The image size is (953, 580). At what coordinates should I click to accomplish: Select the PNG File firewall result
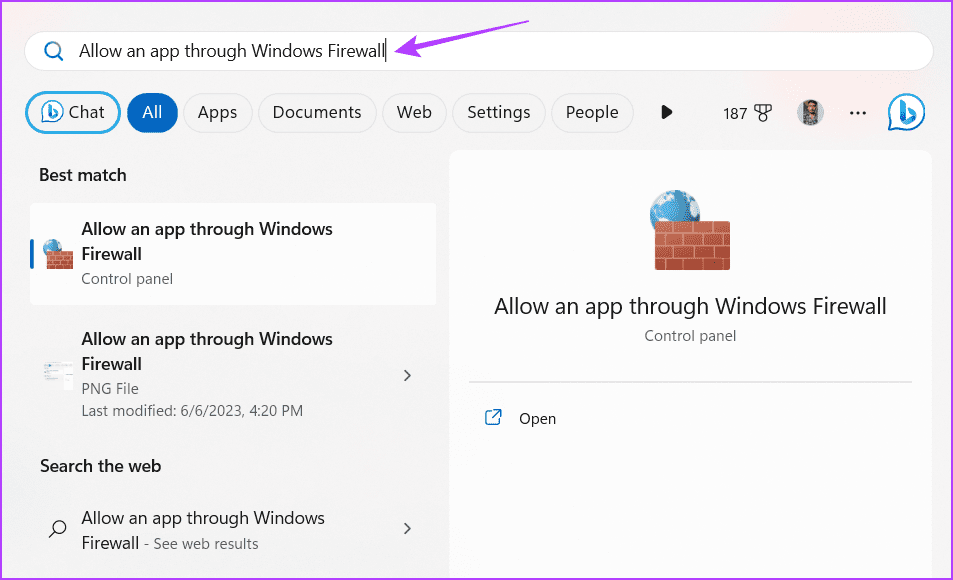pyautogui.click(x=233, y=375)
